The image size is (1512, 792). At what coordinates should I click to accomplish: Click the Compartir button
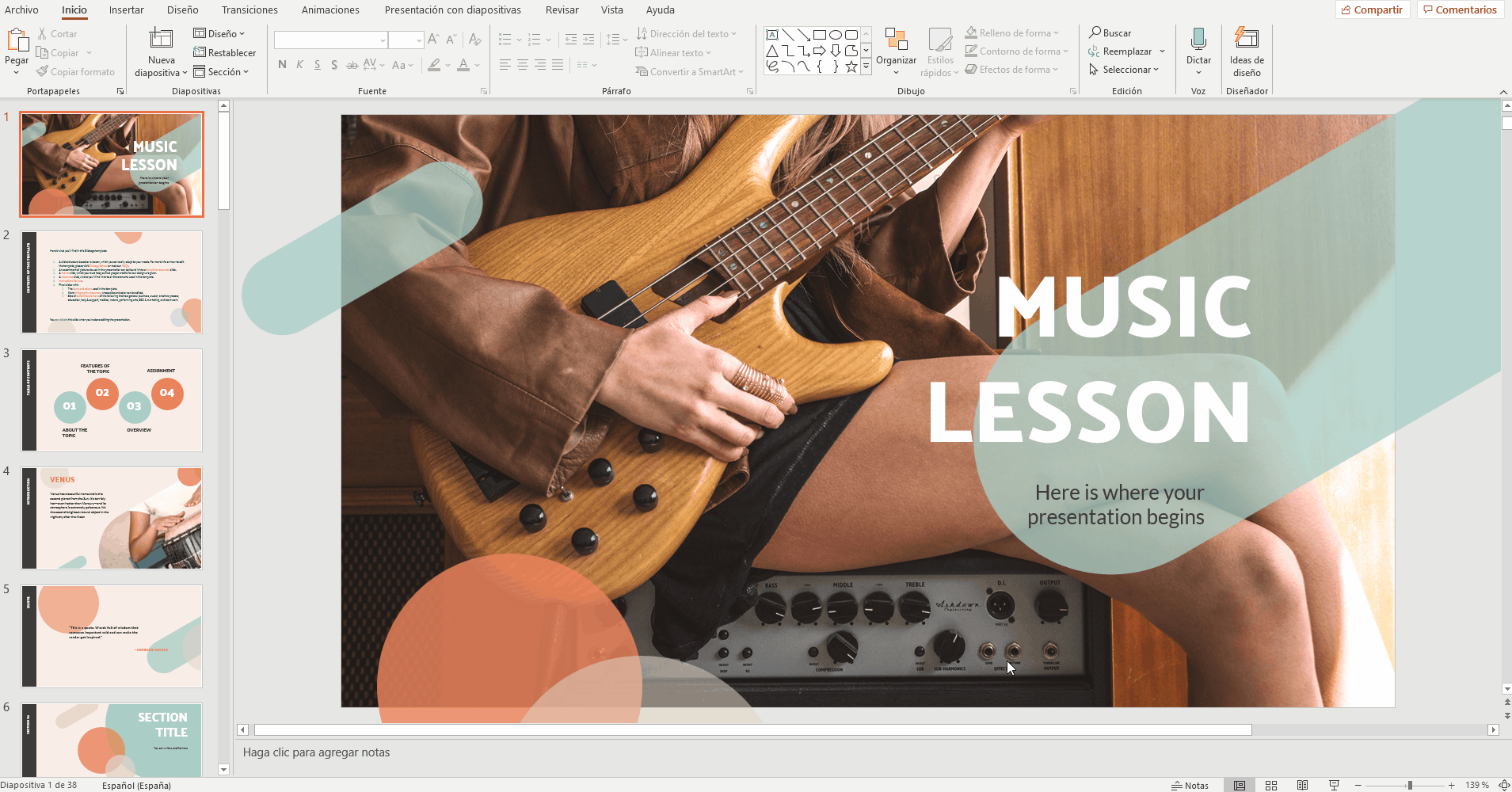click(1373, 10)
